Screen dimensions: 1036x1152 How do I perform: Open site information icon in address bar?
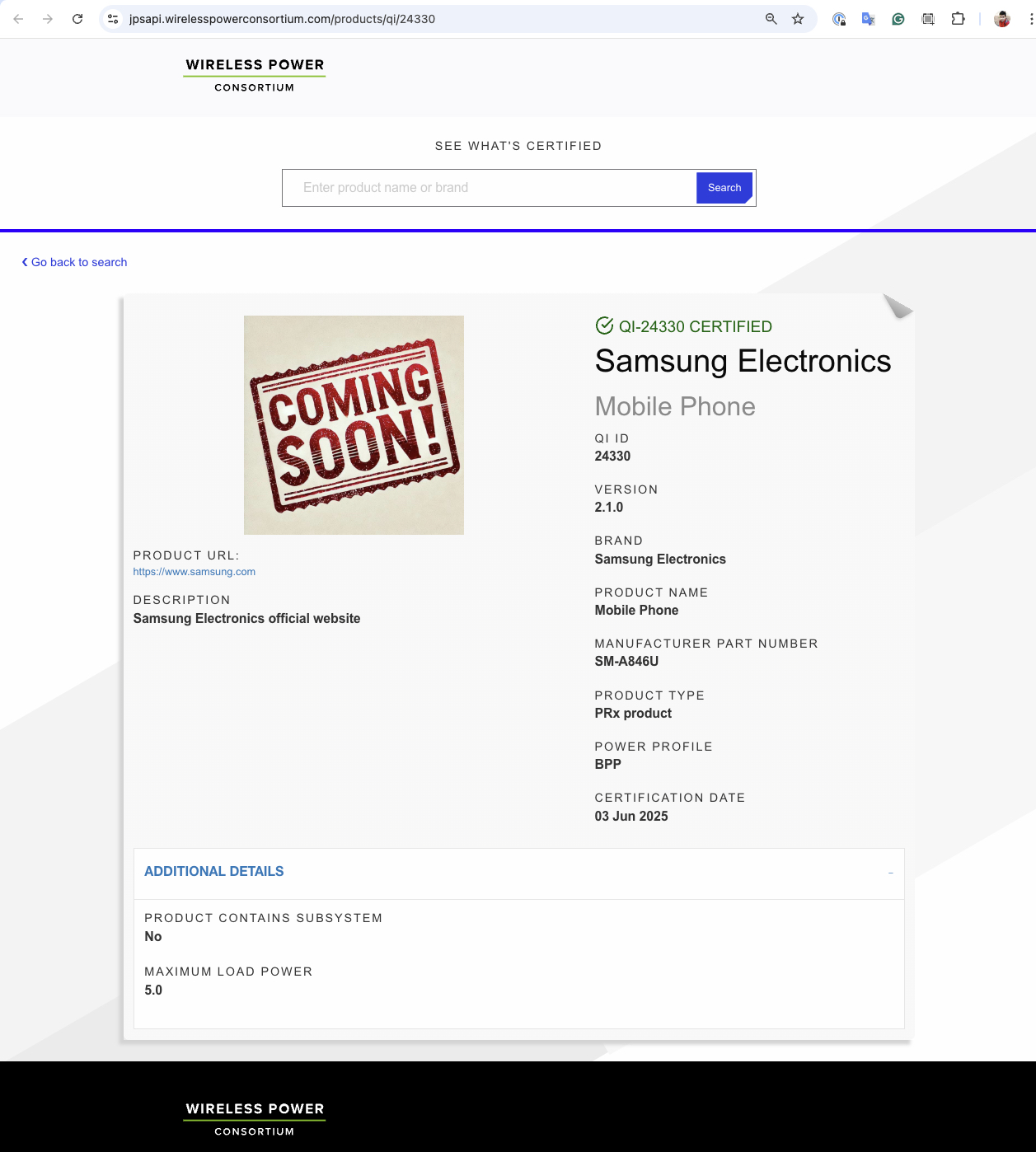pos(114,19)
